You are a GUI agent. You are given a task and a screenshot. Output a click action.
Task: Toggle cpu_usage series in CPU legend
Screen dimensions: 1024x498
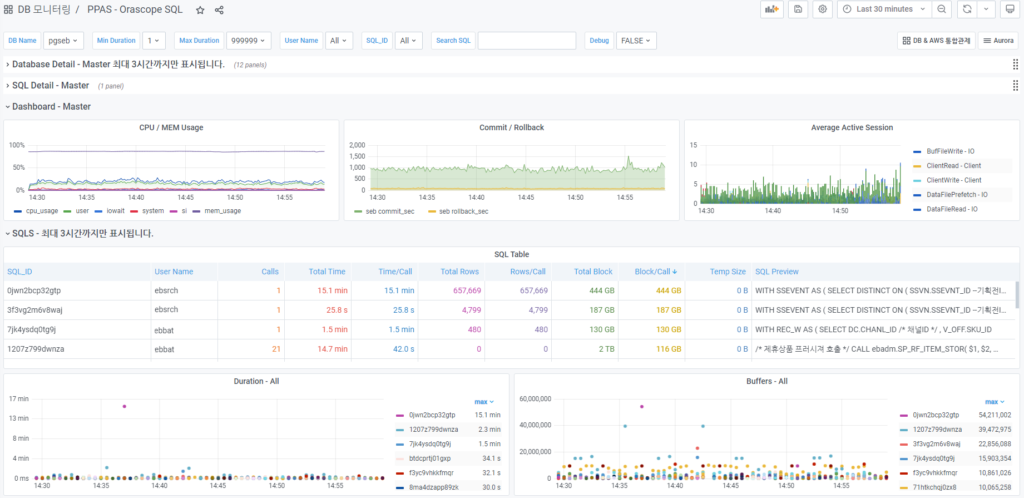(43, 212)
